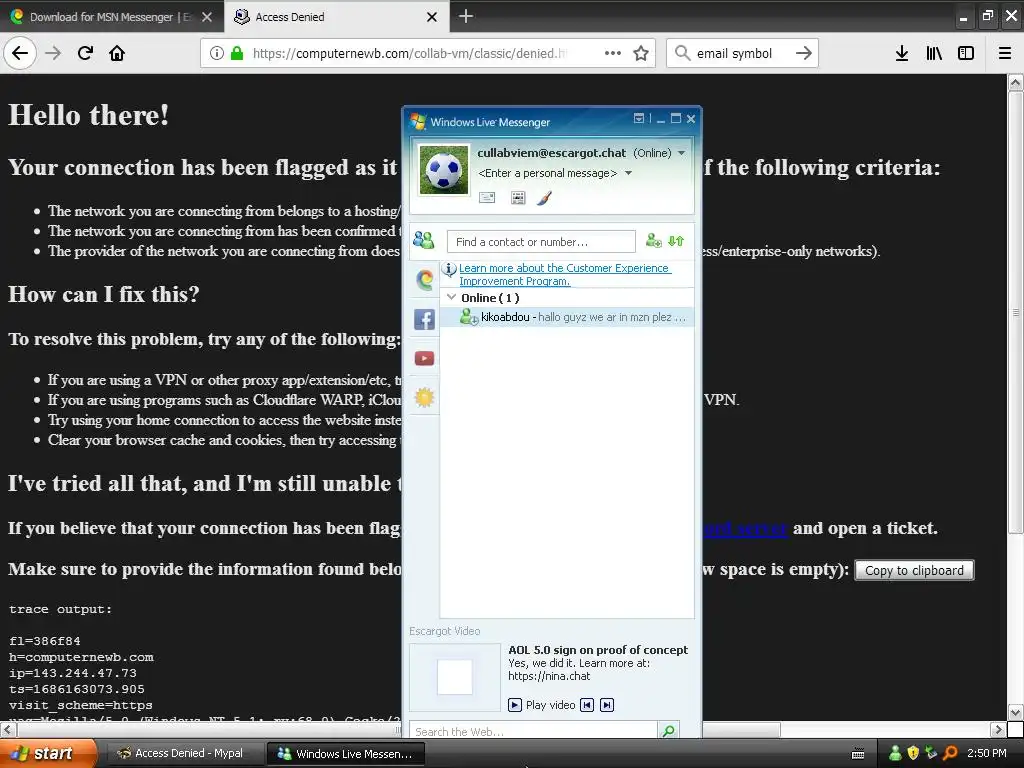
Task: Click the Messenger web search magnifier button
Action: coord(669,731)
